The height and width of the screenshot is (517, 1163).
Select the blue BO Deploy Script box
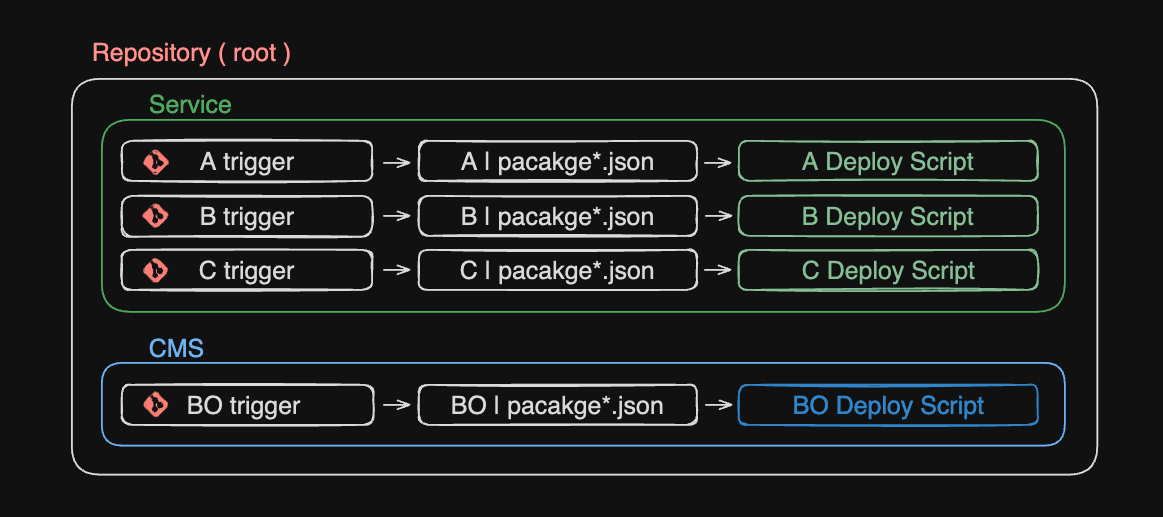point(887,405)
